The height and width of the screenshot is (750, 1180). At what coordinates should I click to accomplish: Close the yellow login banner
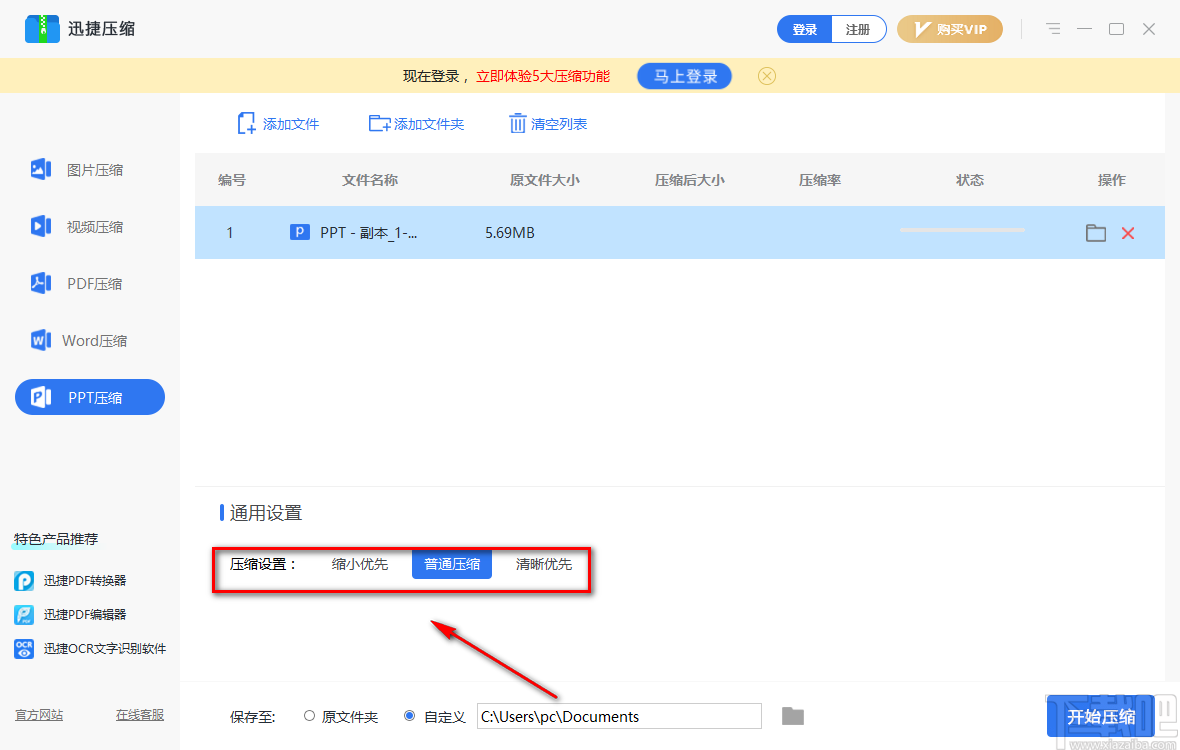pos(767,76)
